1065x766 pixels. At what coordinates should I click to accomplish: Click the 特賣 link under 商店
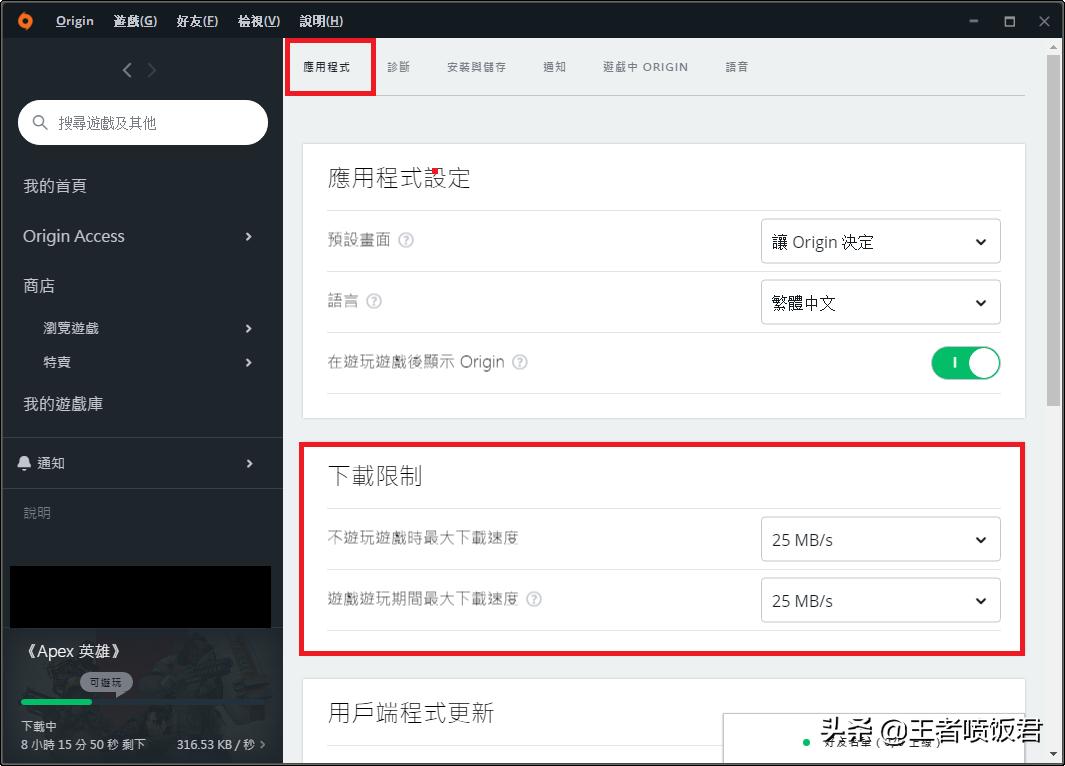coord(57,362)
